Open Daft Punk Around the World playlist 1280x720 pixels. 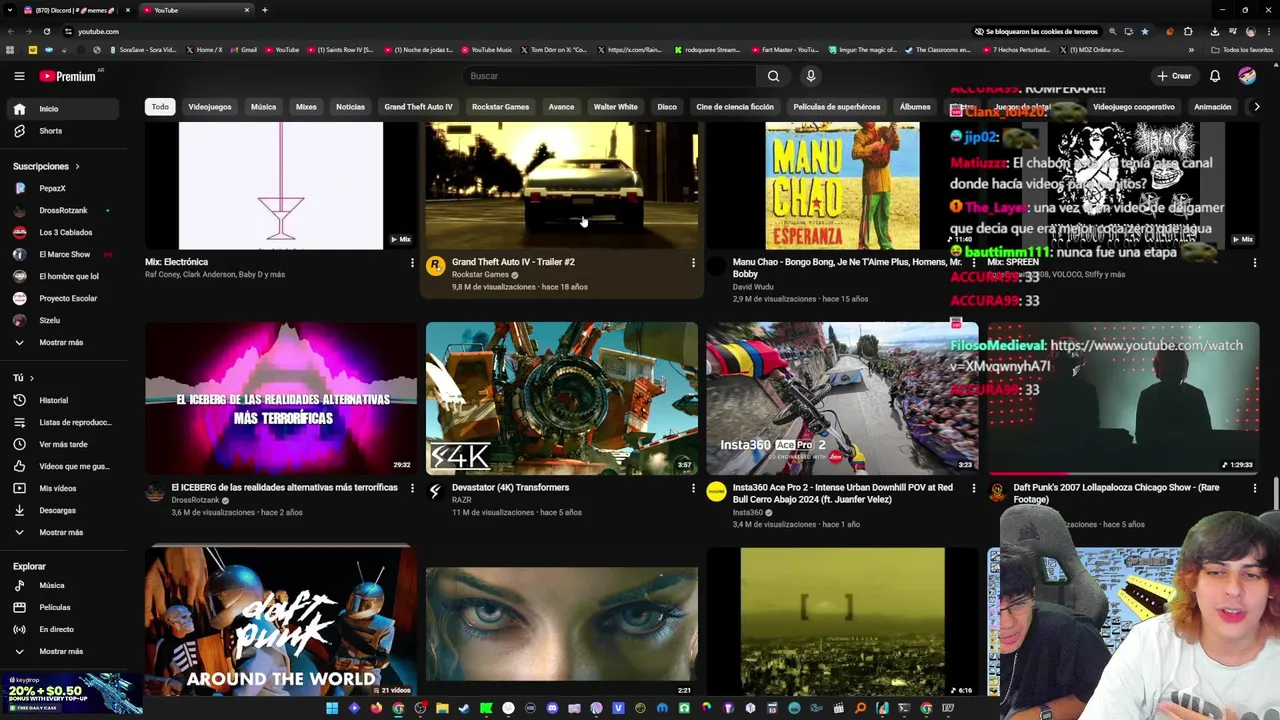point(281,622)
